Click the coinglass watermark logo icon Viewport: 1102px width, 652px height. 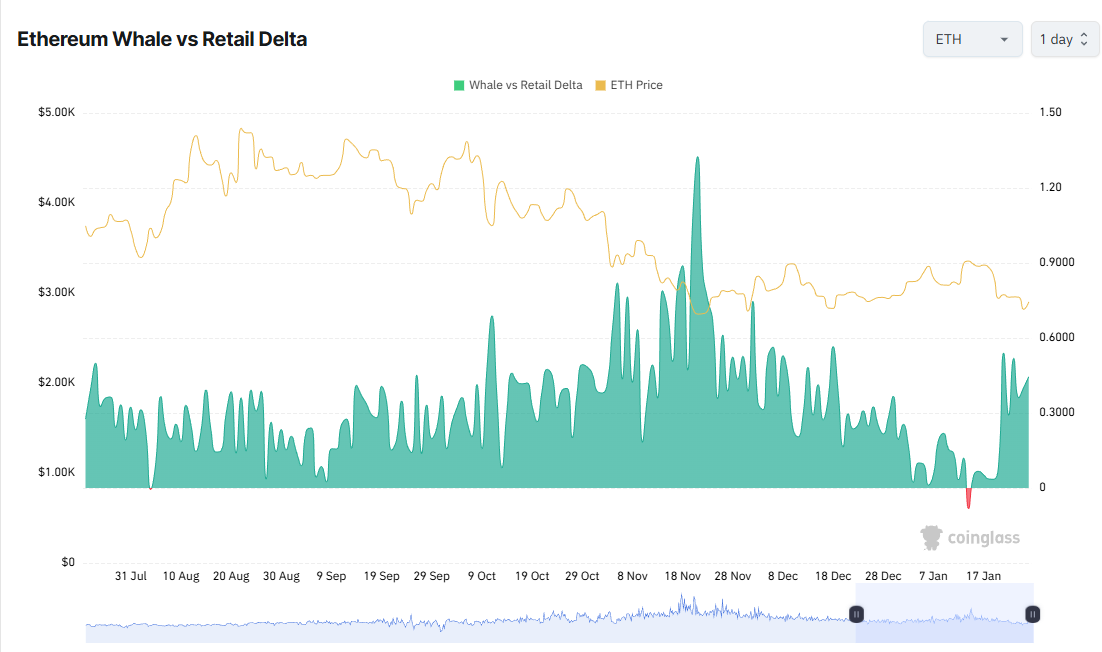[x=932, y=537]
